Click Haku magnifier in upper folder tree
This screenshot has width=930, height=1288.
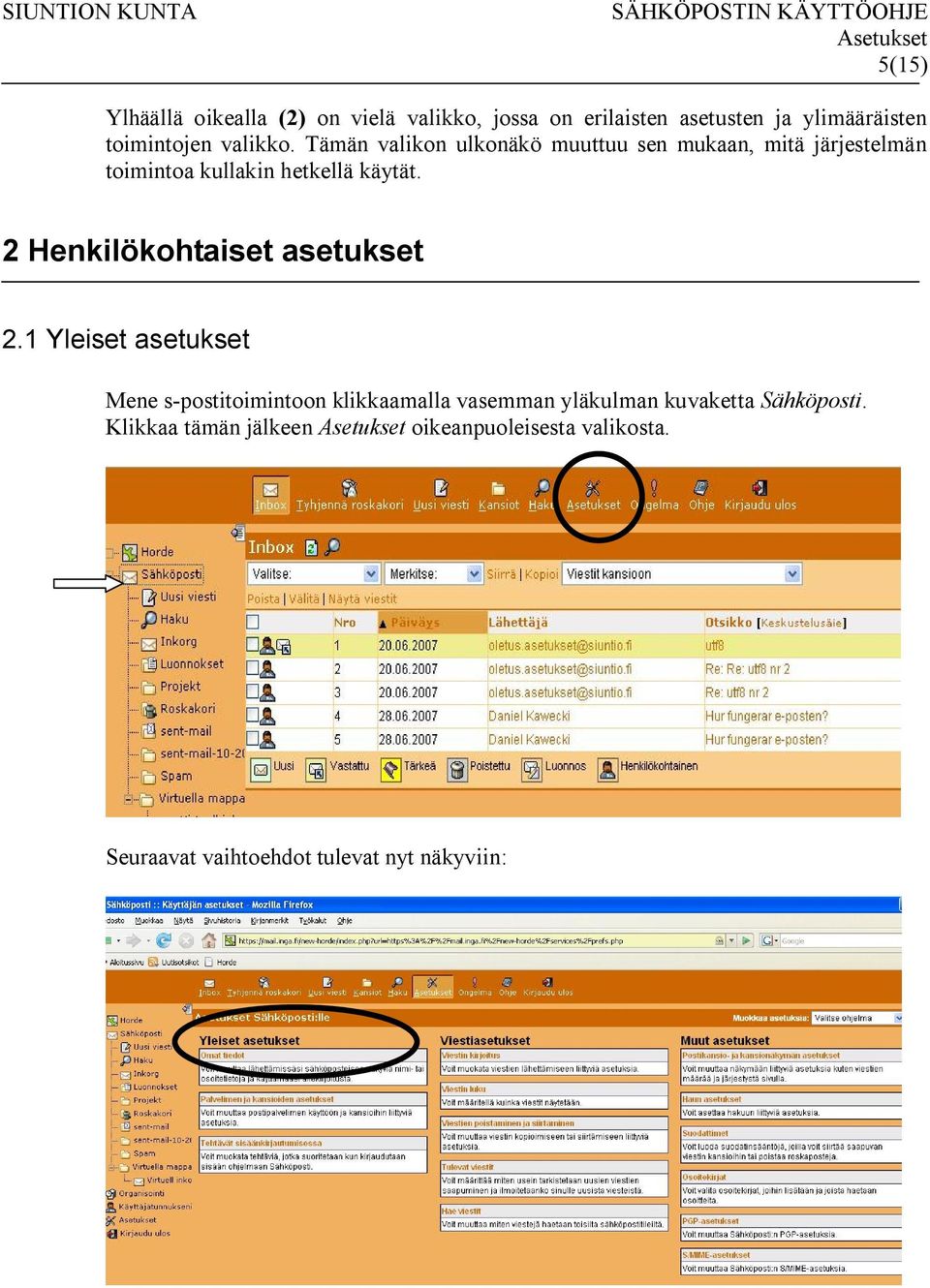(150, 619)
